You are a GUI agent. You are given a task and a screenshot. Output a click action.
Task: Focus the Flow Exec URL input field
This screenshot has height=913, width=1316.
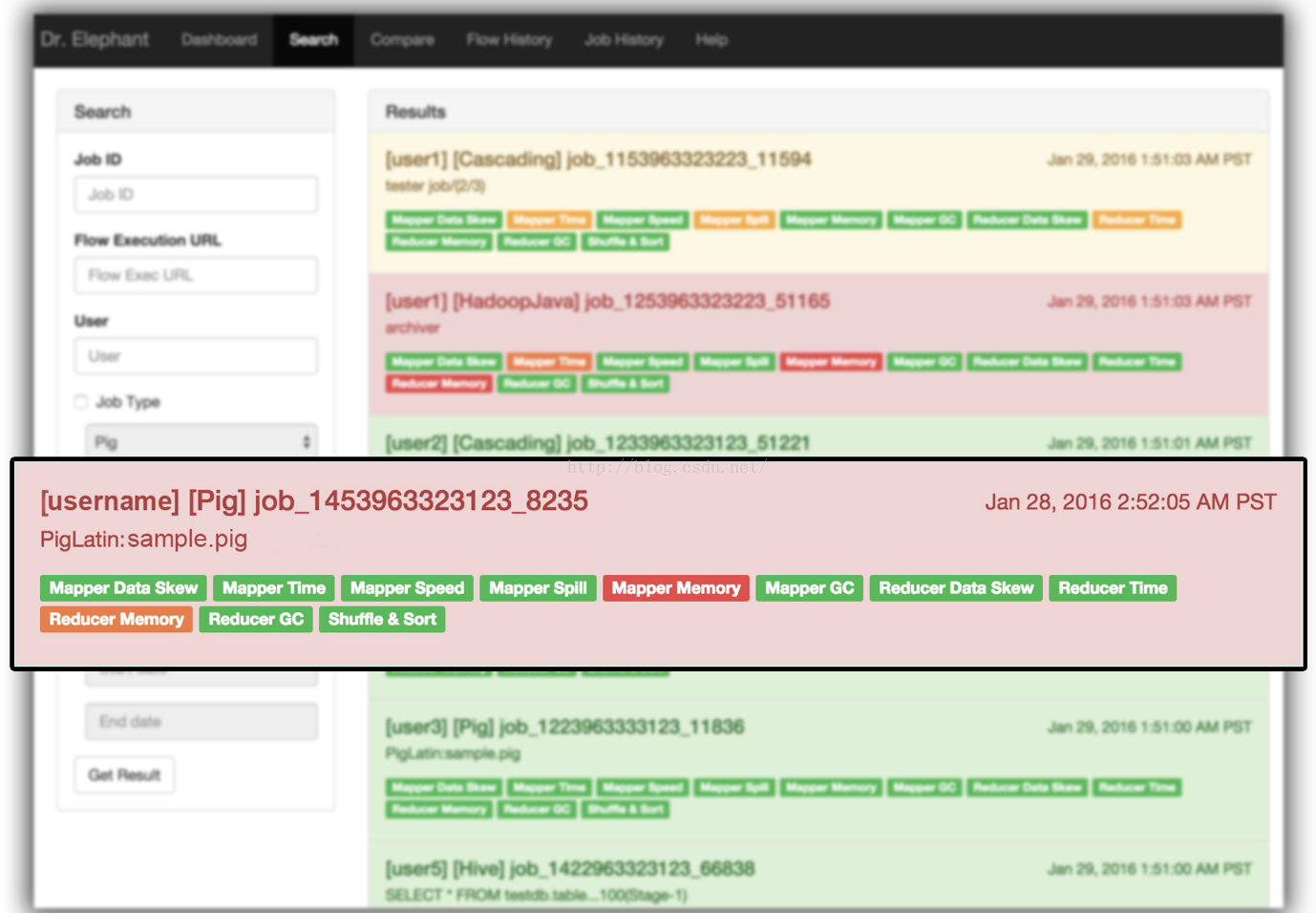click(196, 275)
